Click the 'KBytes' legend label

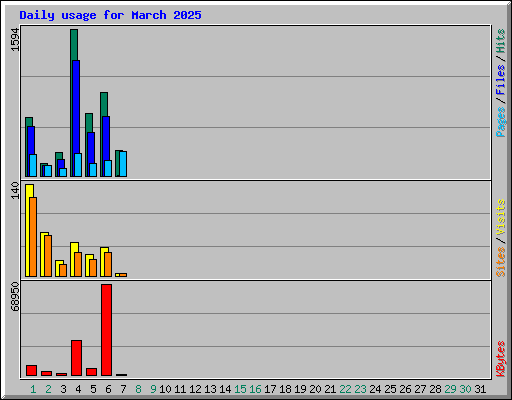500,359
